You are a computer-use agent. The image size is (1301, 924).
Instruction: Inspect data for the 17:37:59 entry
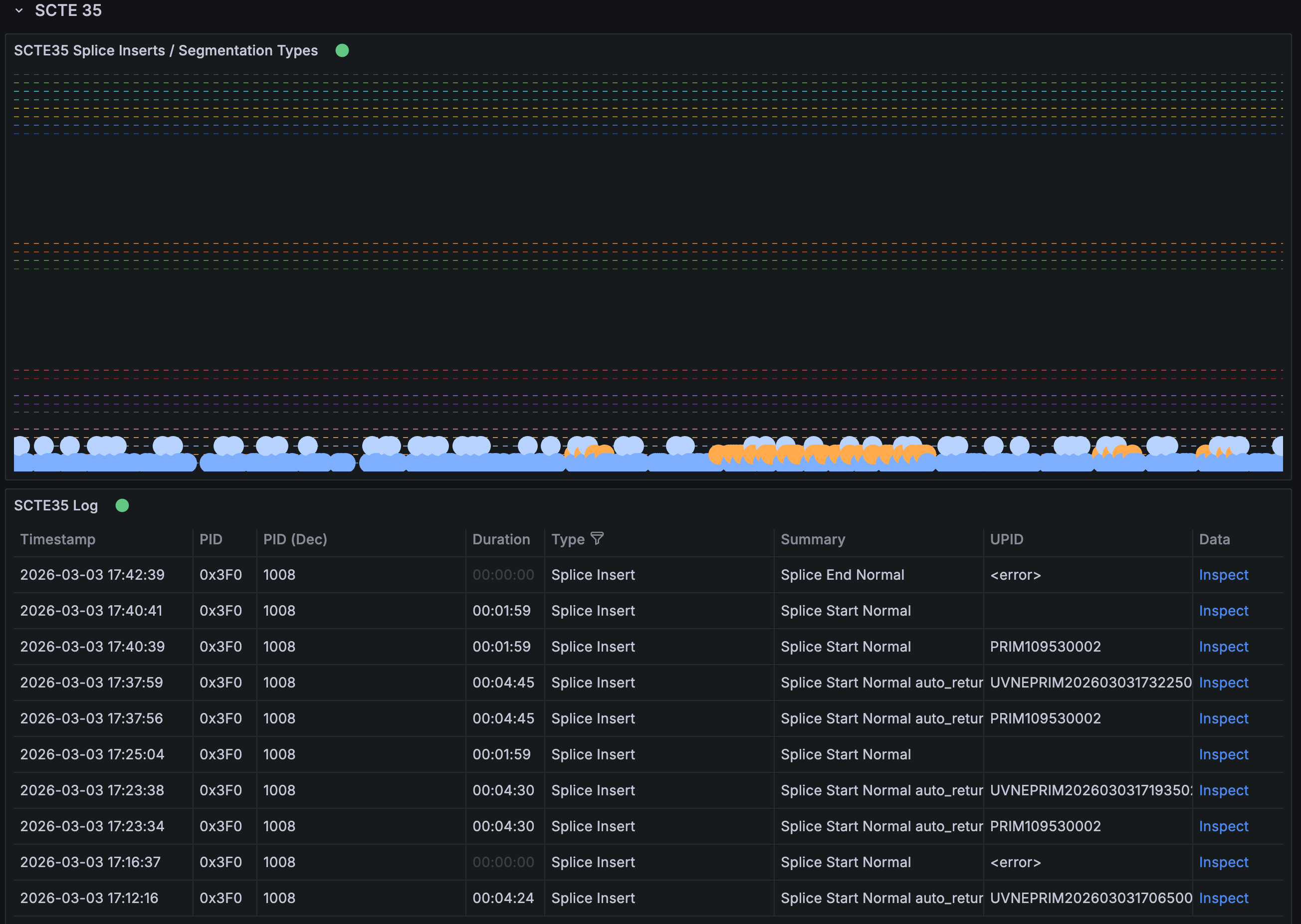(x=1223, y=682)
